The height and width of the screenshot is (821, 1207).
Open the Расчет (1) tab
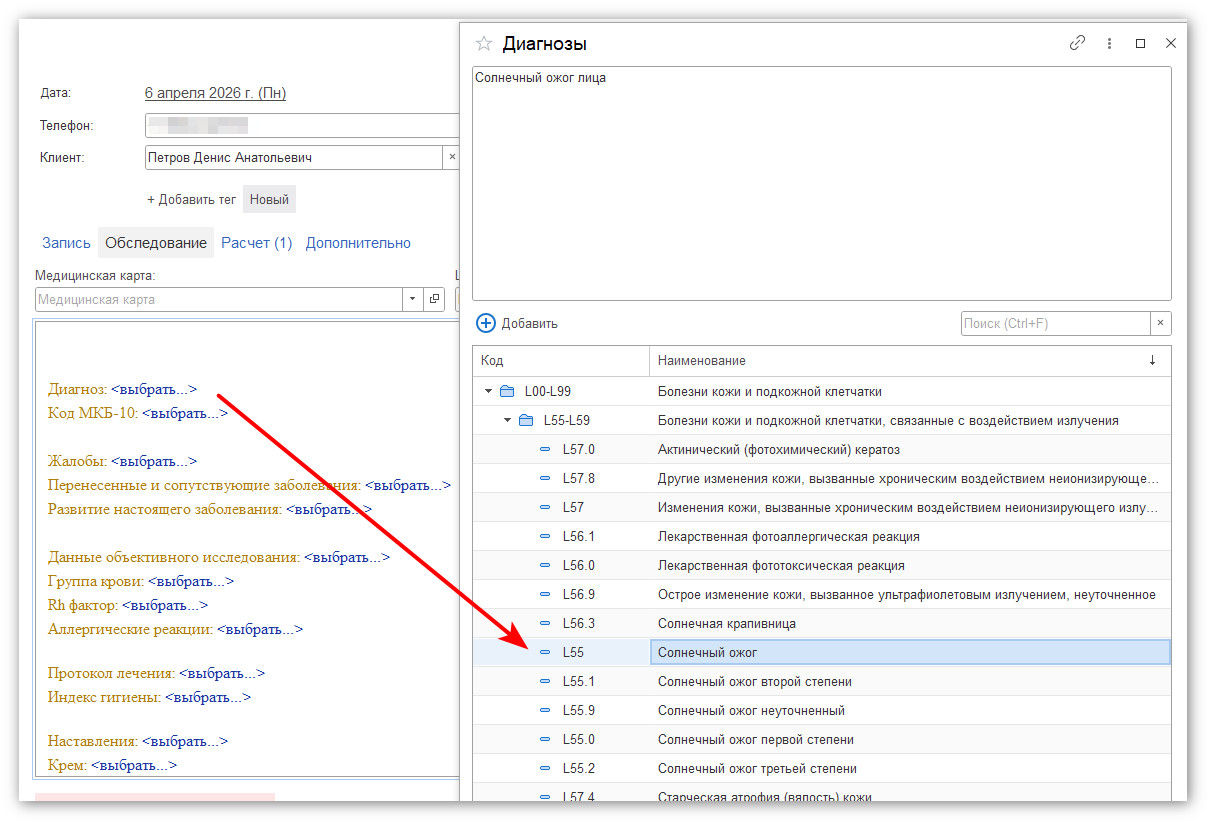pyautogui.click(x=257, y=243)
